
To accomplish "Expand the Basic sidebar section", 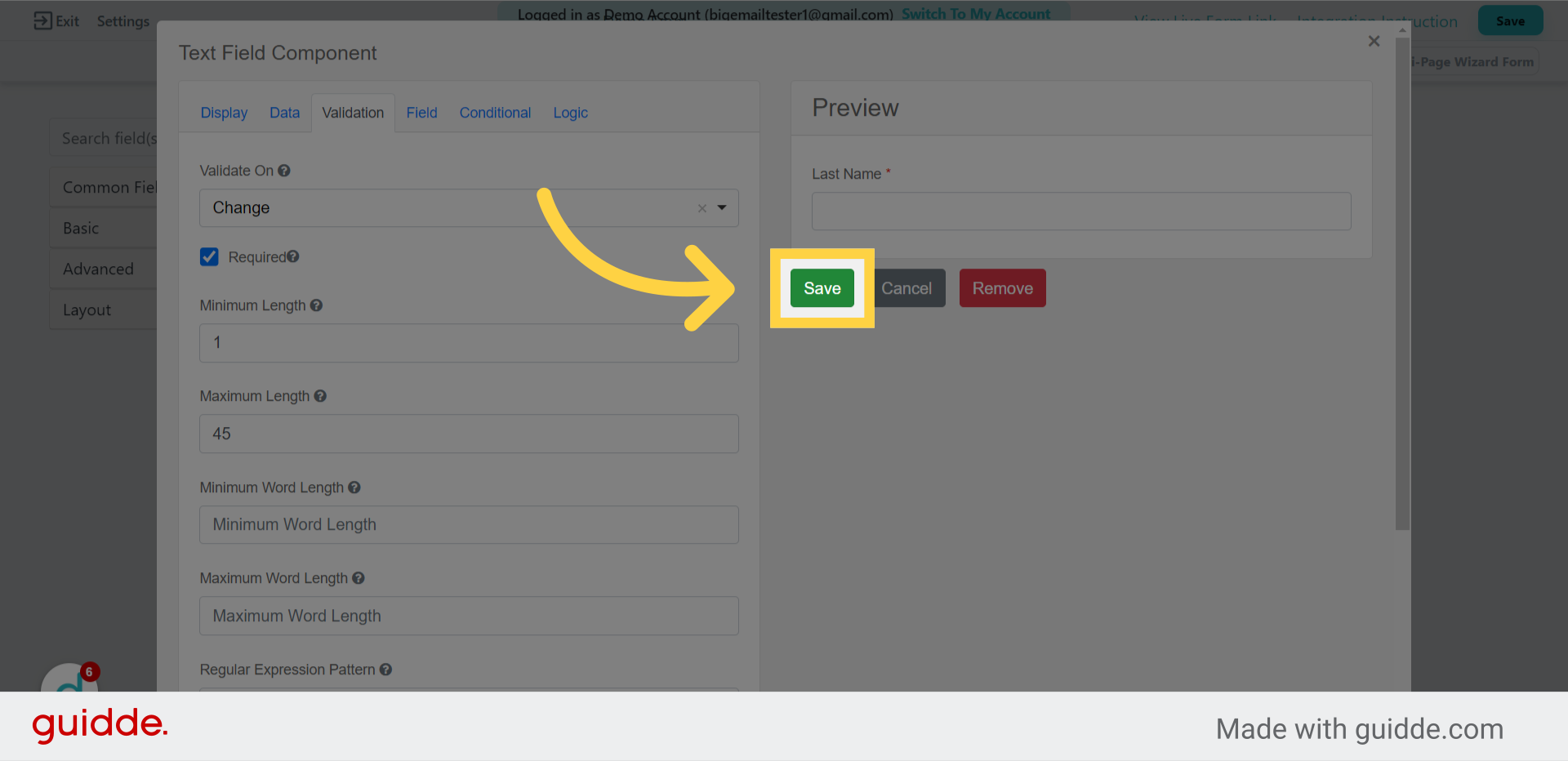I will tap(104, 228).
